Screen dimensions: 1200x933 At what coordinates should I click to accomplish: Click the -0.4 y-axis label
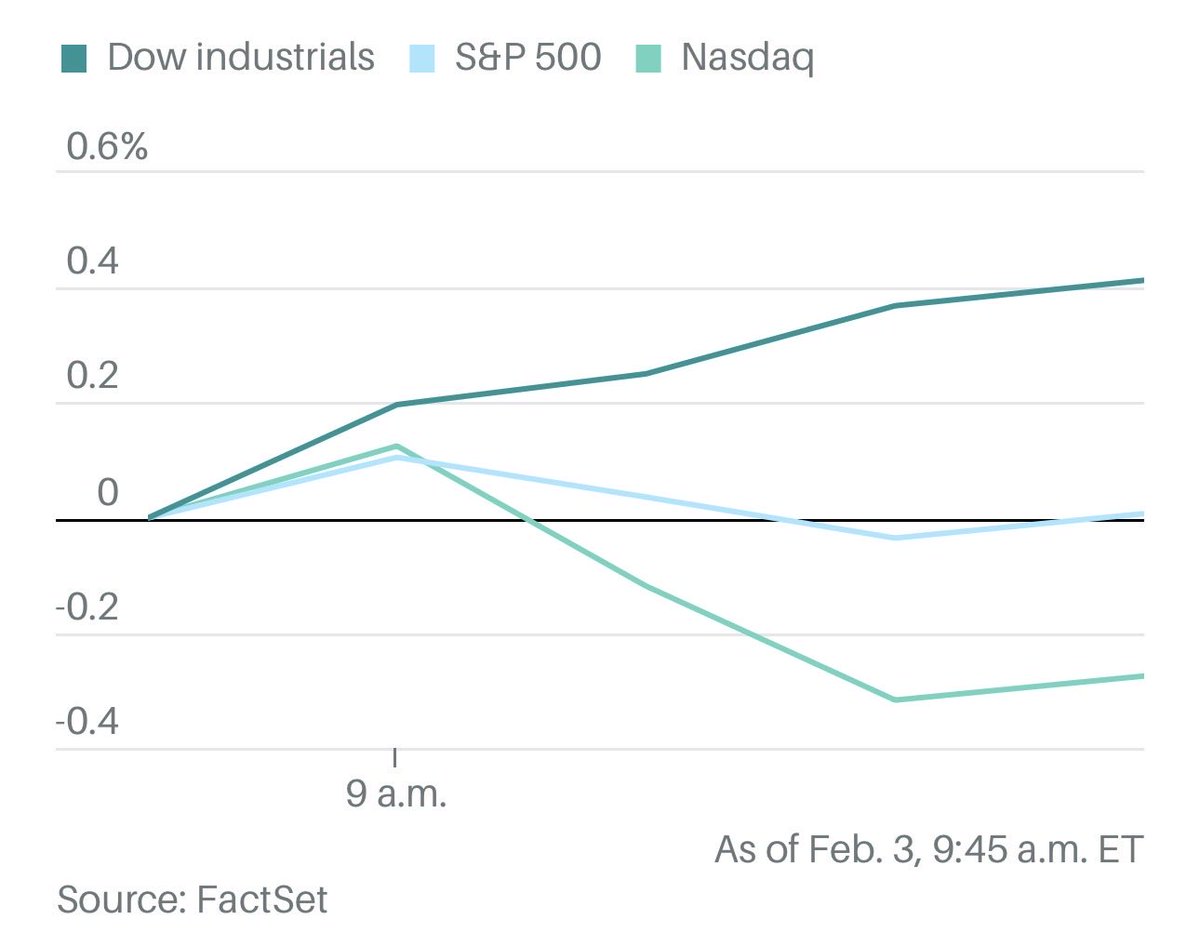[86, 722]
